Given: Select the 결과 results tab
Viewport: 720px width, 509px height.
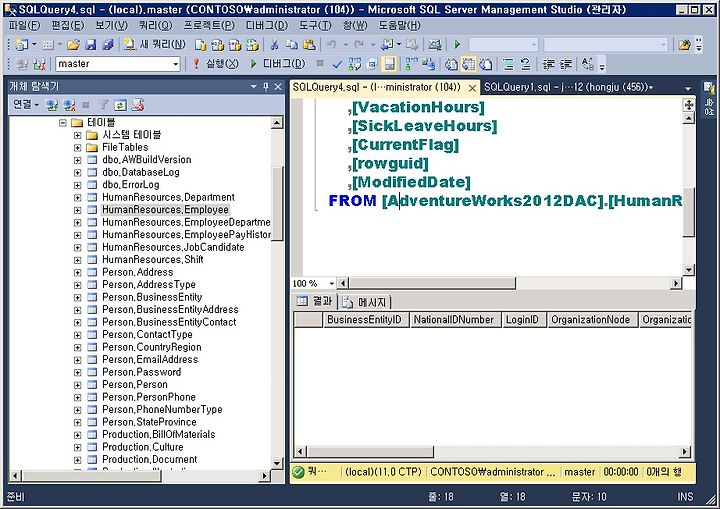Looking at the screenshot, I should click(315, 301).
